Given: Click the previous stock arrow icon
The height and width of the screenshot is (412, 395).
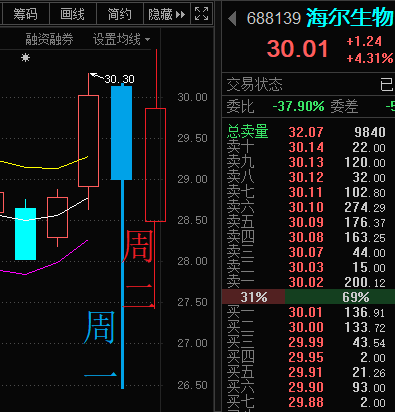Looking at the screenshot, I should point(232,18).
